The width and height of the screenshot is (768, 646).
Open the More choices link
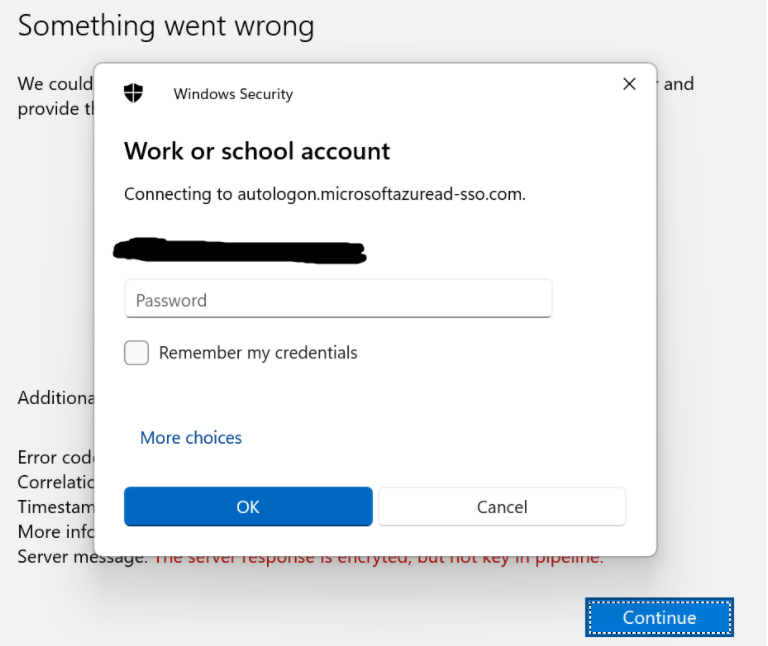tap(191, 437)
